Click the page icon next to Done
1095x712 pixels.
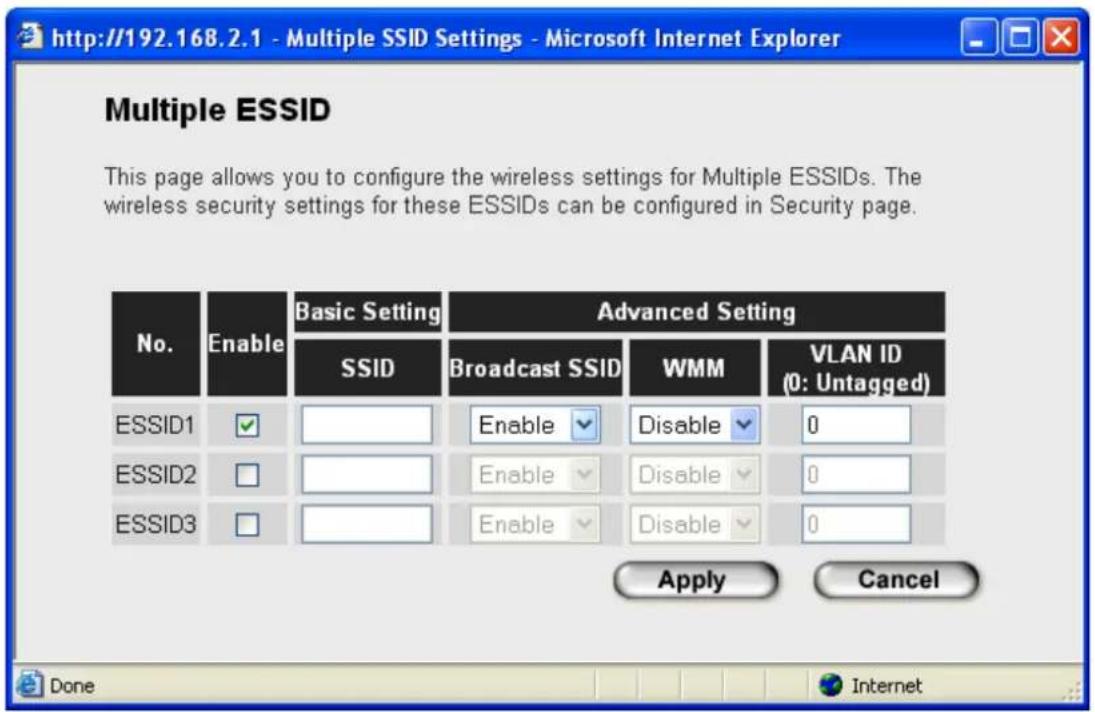[29, 684]
